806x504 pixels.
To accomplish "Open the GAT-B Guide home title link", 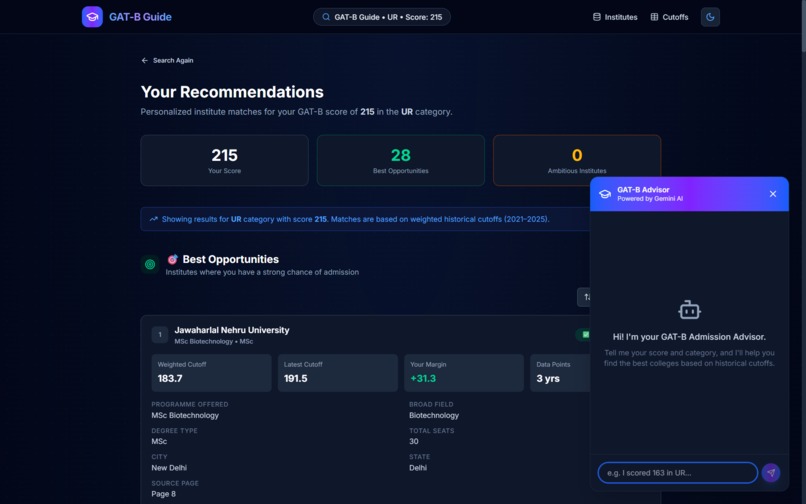I will (x=140, y=17).
